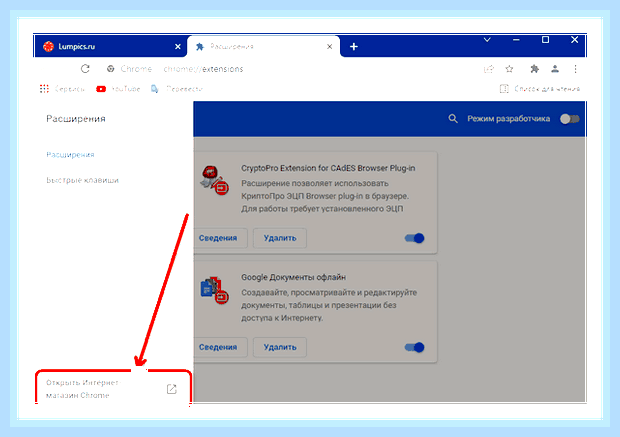Screen dimensions: 620x437
Task: Click the CryptoPro extension icon
Action: [x=214, y=180]
